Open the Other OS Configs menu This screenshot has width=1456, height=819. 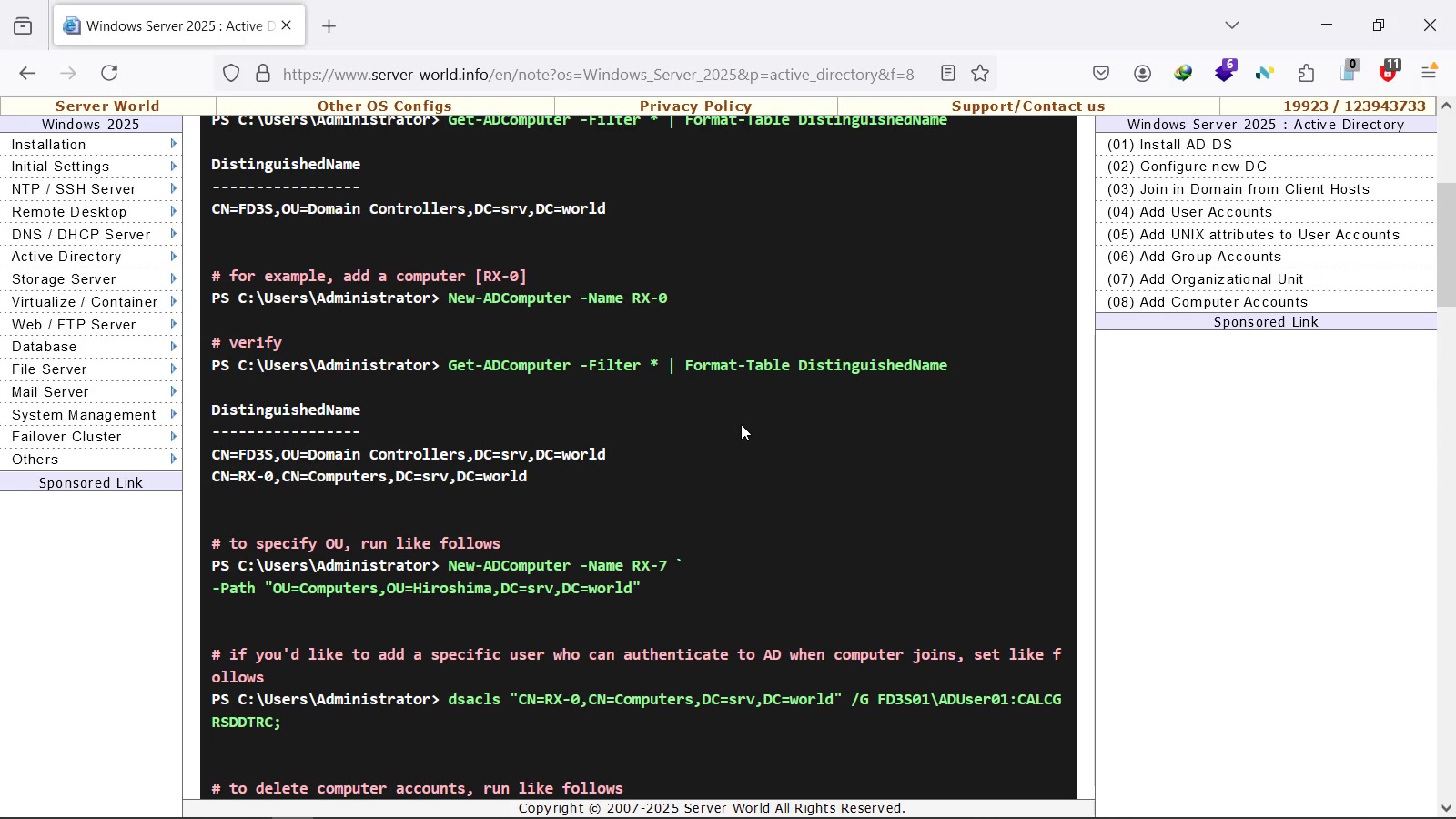384,106
